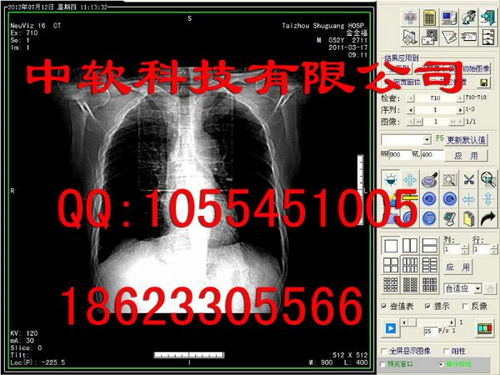Image resolution: width=500 pixels, height=375 pixels.
Task: Select the 4x2 grid layout icon
Action: [410, 265]
